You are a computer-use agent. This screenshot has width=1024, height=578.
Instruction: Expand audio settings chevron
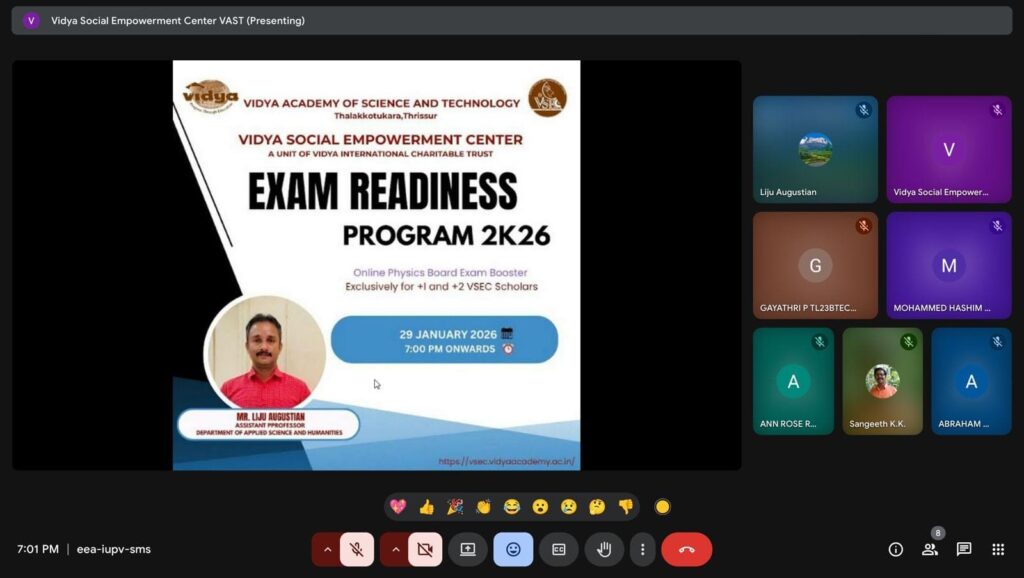[327, 549]
